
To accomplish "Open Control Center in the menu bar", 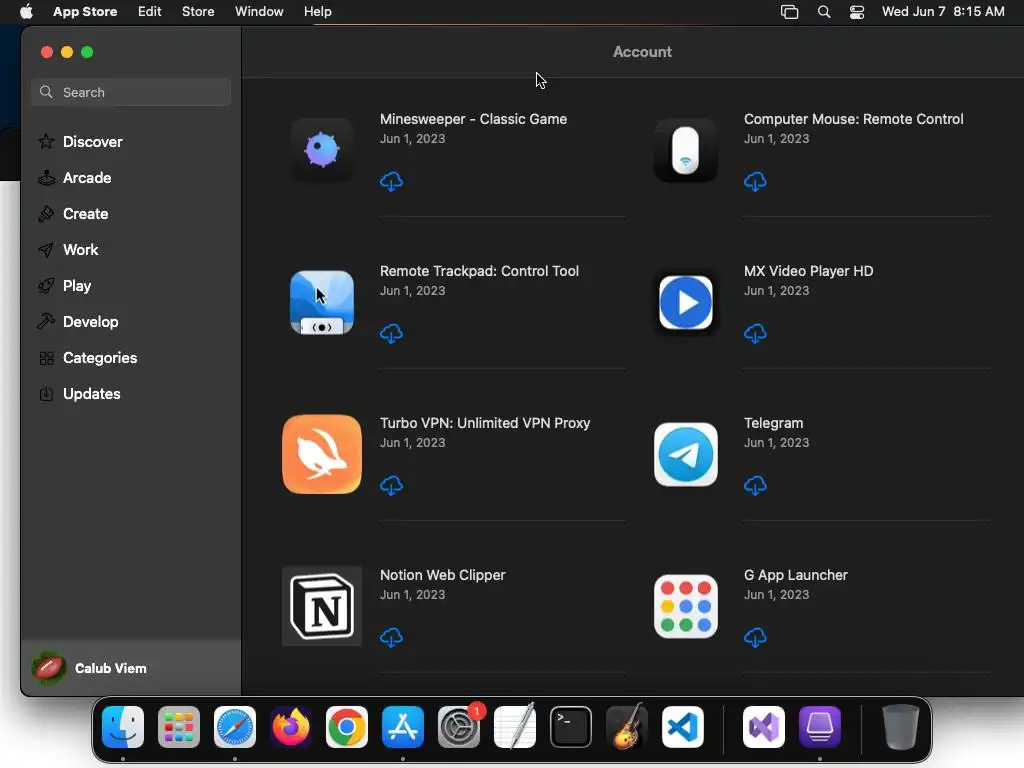I will click(x=857, y=12).
